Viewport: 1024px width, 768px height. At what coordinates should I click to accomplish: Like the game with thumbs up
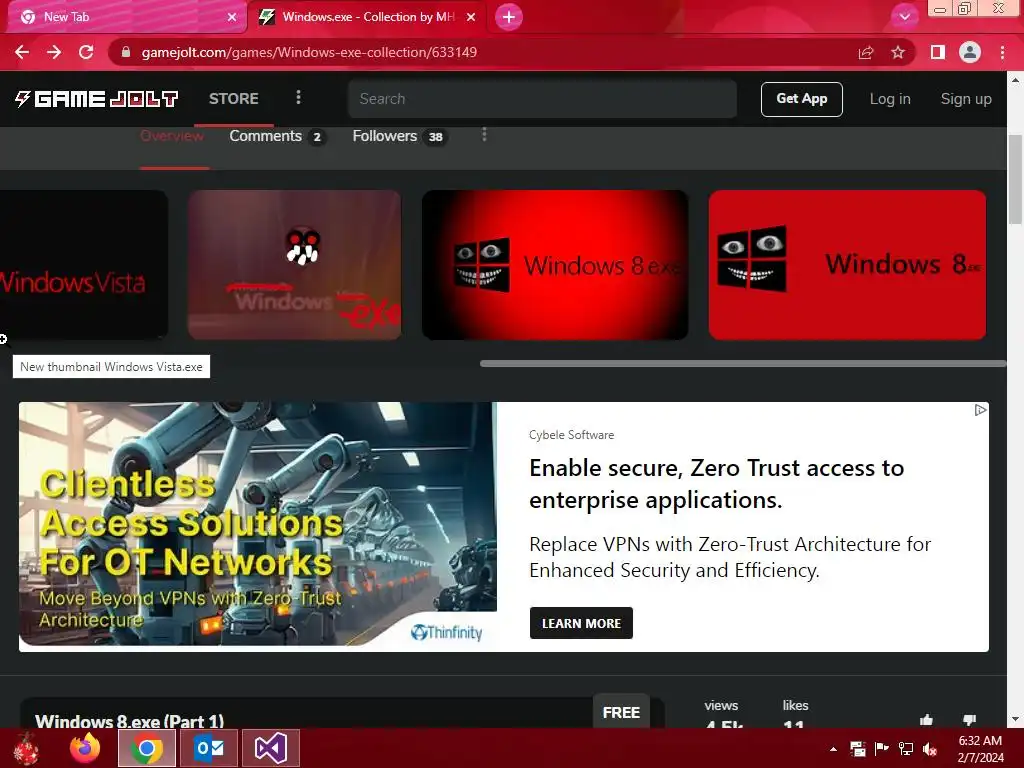926,720
